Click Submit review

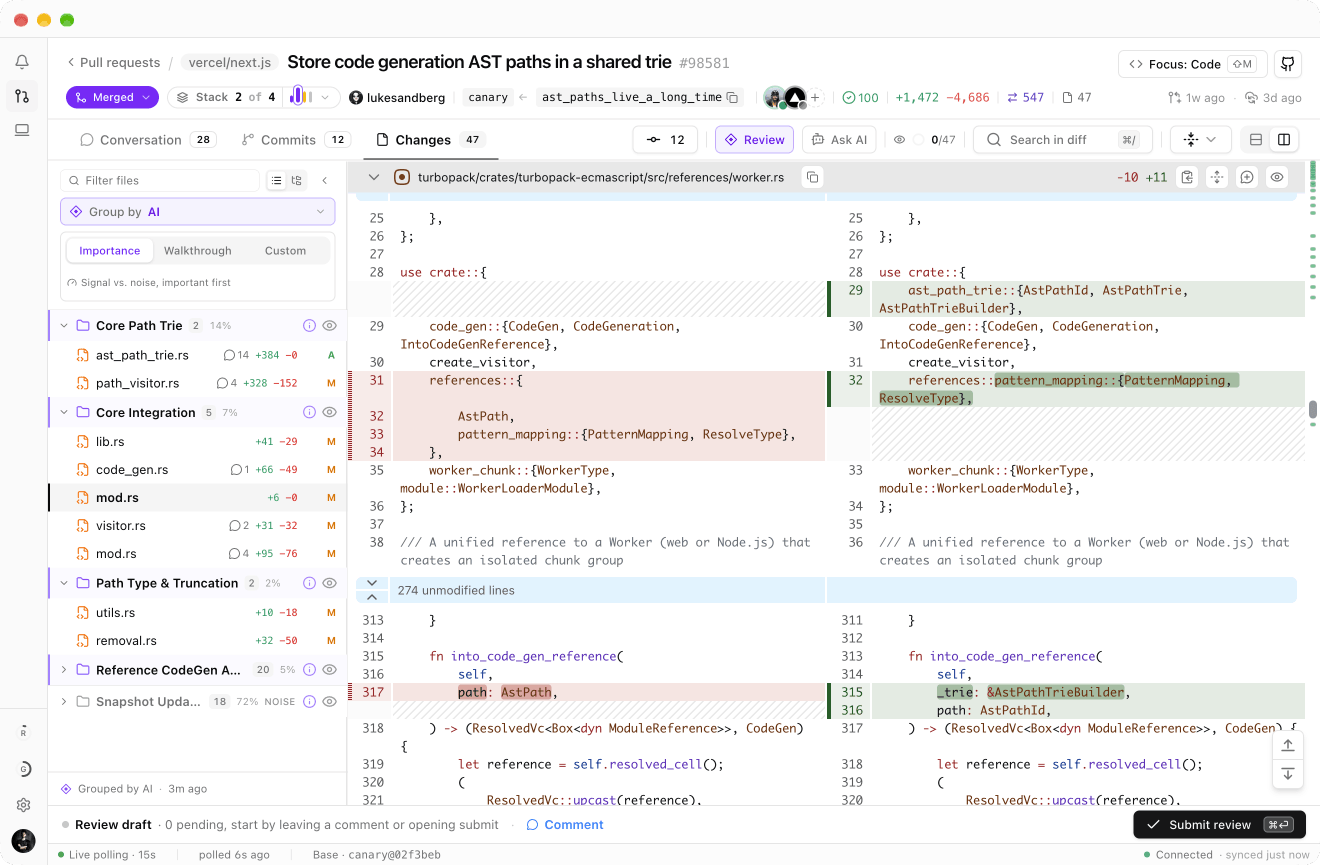(1219, 825)
